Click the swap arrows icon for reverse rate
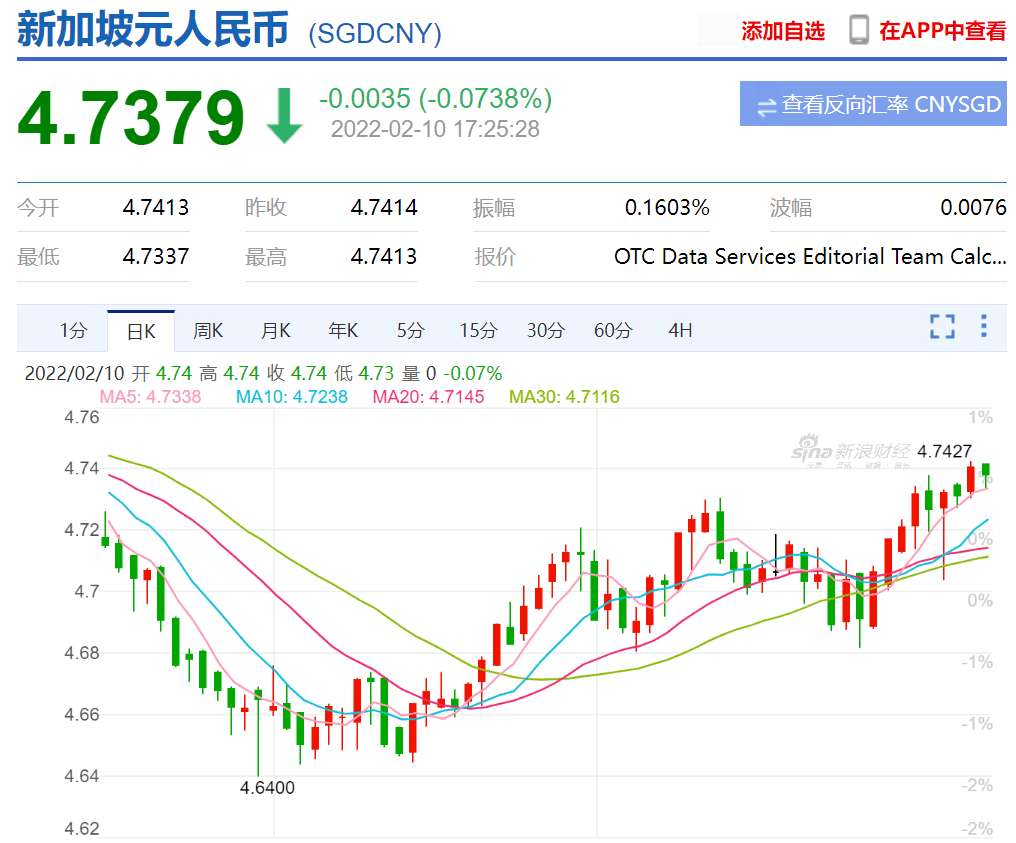 (x=766, y=106)
